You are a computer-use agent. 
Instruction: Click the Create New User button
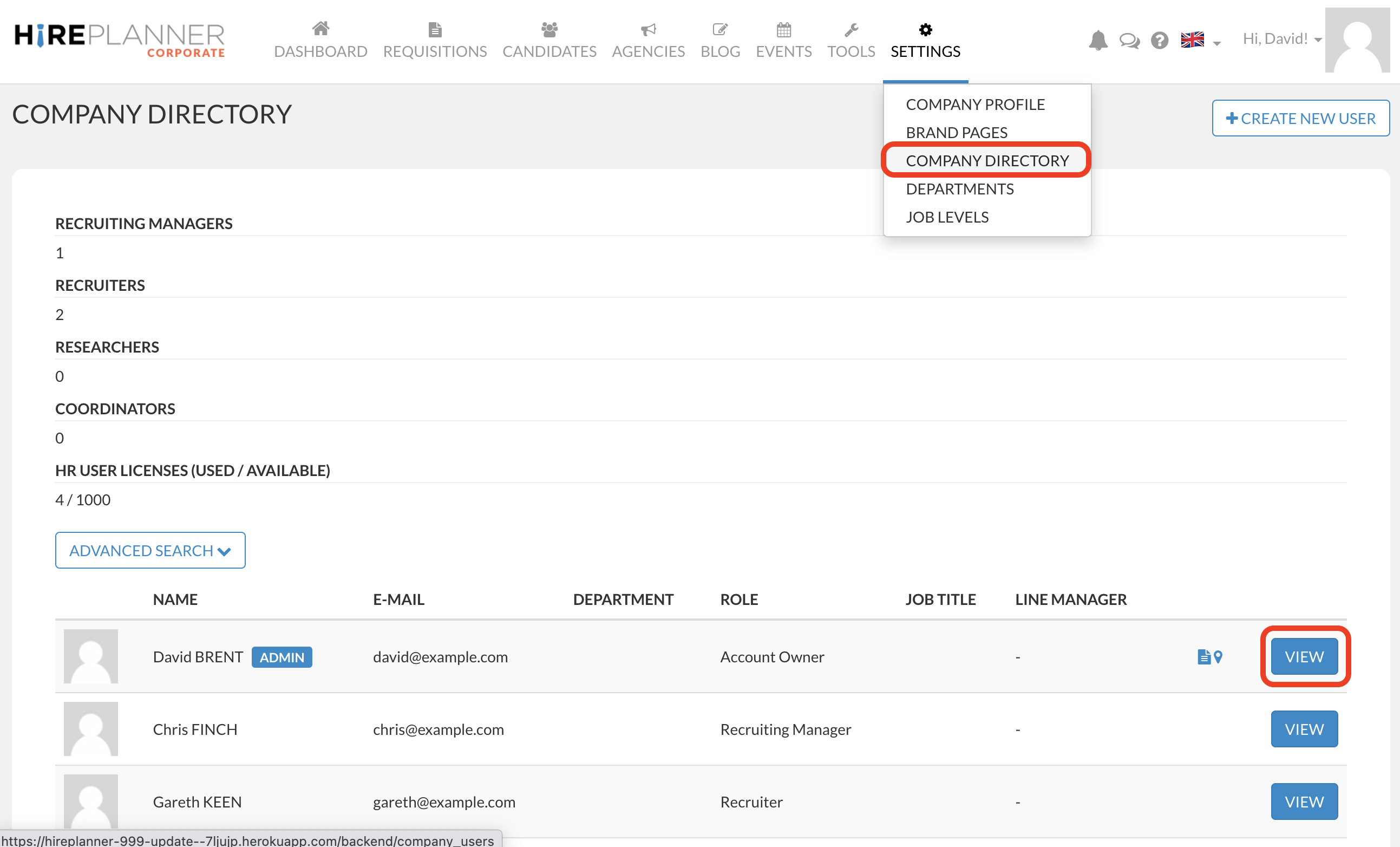click(x=1300, y=118)
